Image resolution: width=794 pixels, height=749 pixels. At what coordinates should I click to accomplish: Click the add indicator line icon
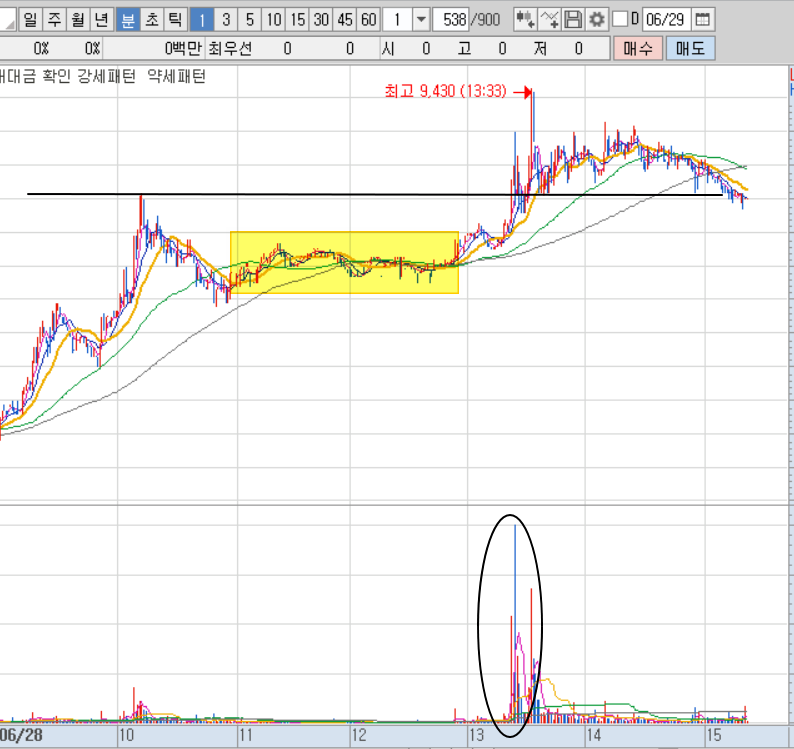pyautogui.click(x=549, y=20)
